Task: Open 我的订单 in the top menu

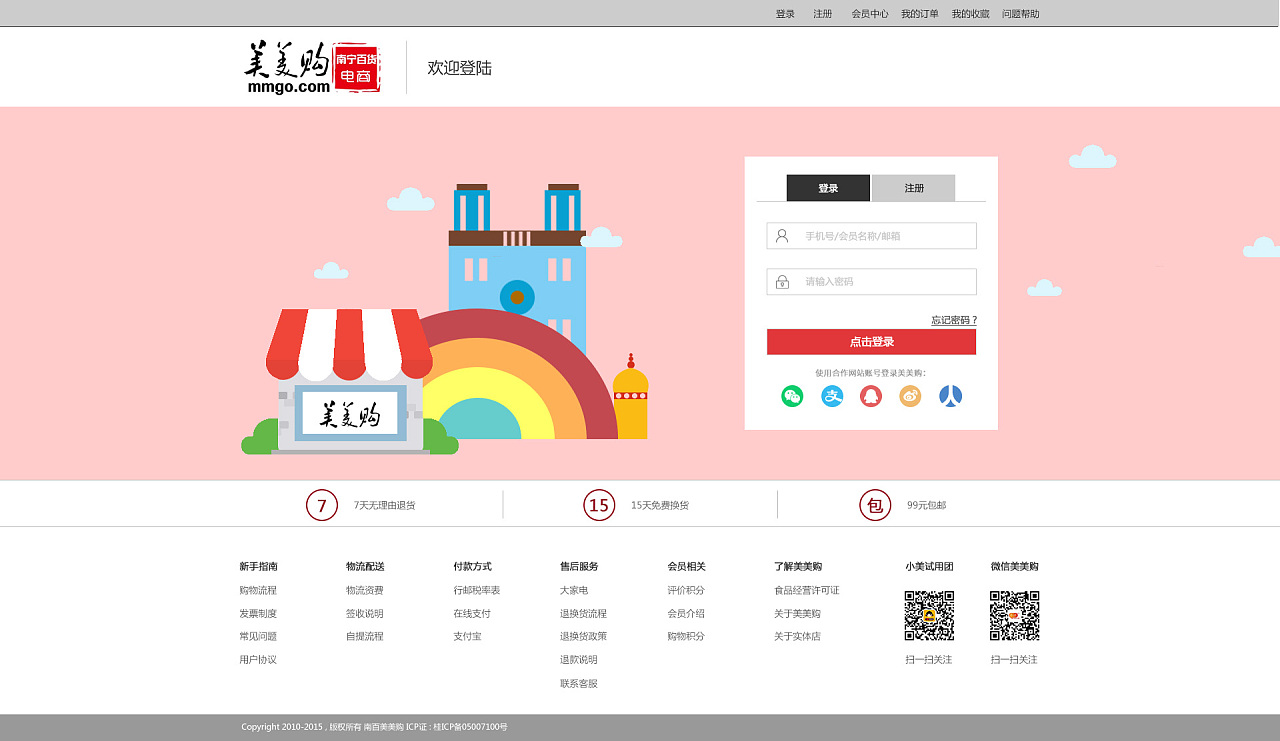Action: (x=918, y=13)
